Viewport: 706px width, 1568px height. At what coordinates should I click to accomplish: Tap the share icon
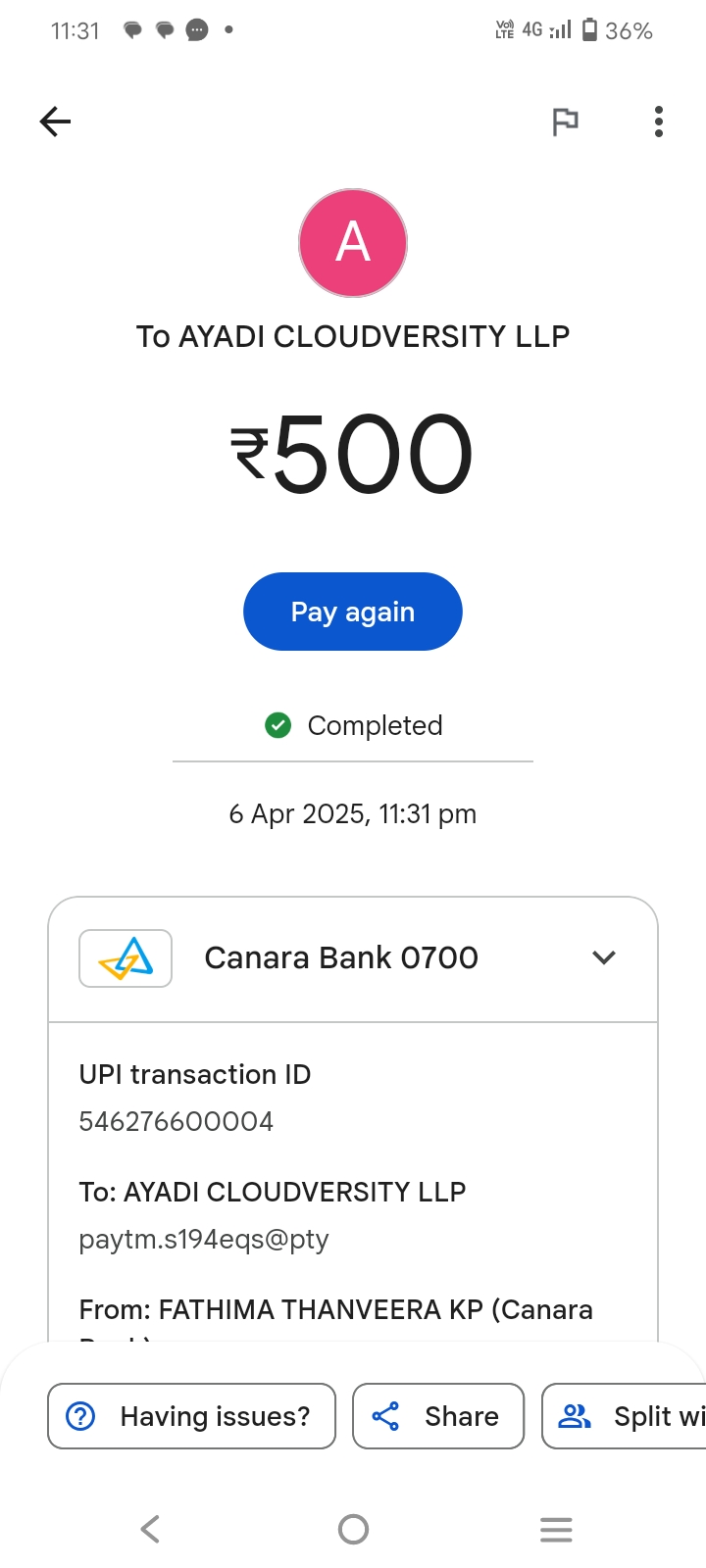385,1416
